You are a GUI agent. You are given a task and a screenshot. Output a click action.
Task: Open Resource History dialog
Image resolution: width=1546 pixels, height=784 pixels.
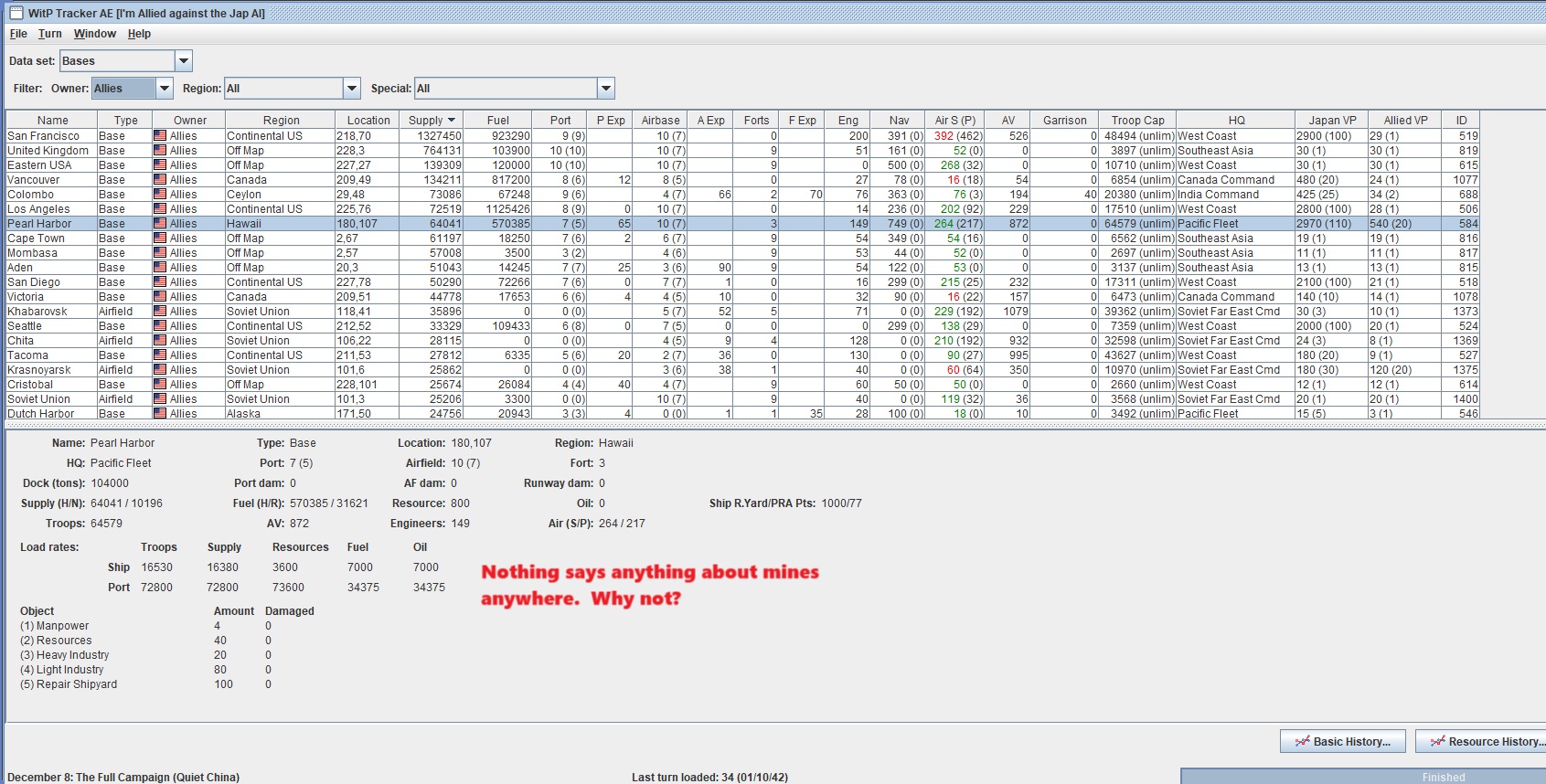[x=1481, y=741]
